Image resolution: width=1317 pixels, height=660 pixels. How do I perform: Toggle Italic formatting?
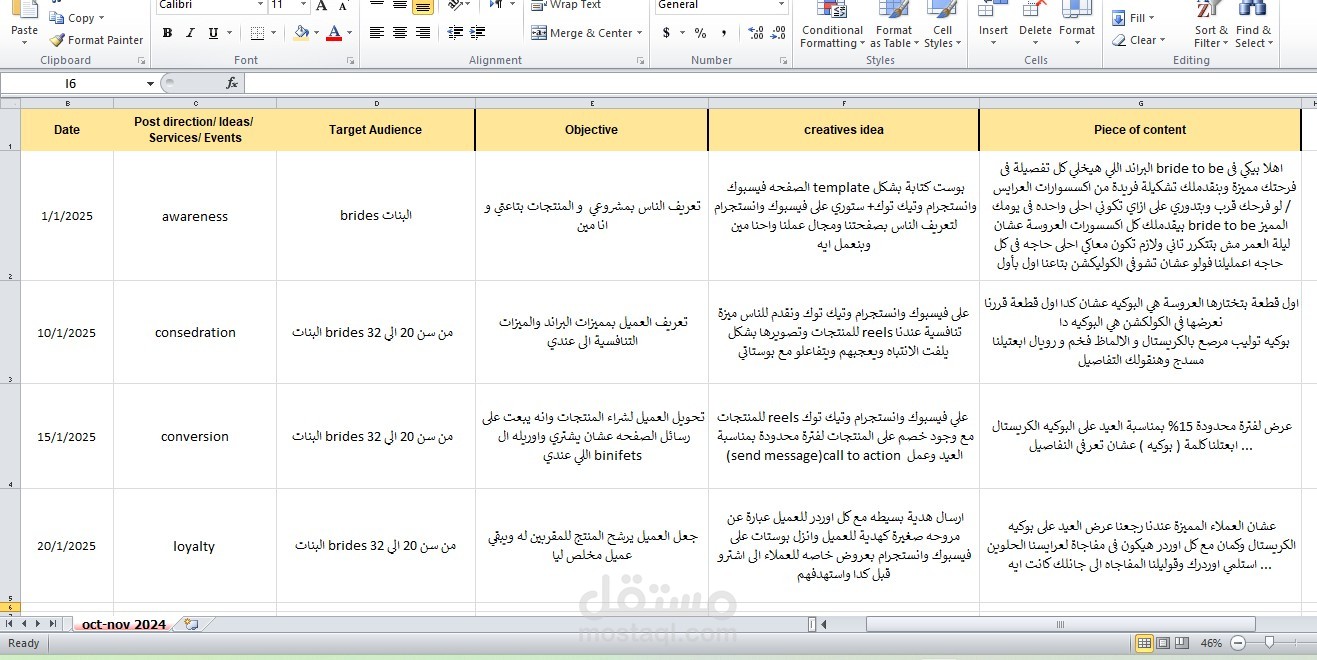190,33
